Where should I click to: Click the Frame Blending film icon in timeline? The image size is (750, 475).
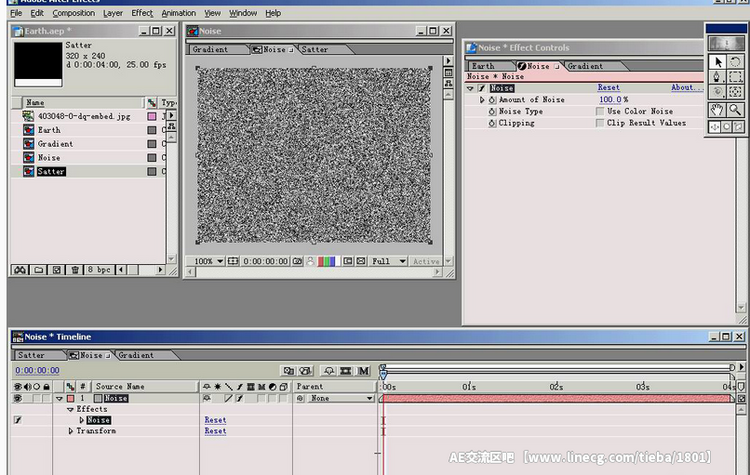click(346, 371)
